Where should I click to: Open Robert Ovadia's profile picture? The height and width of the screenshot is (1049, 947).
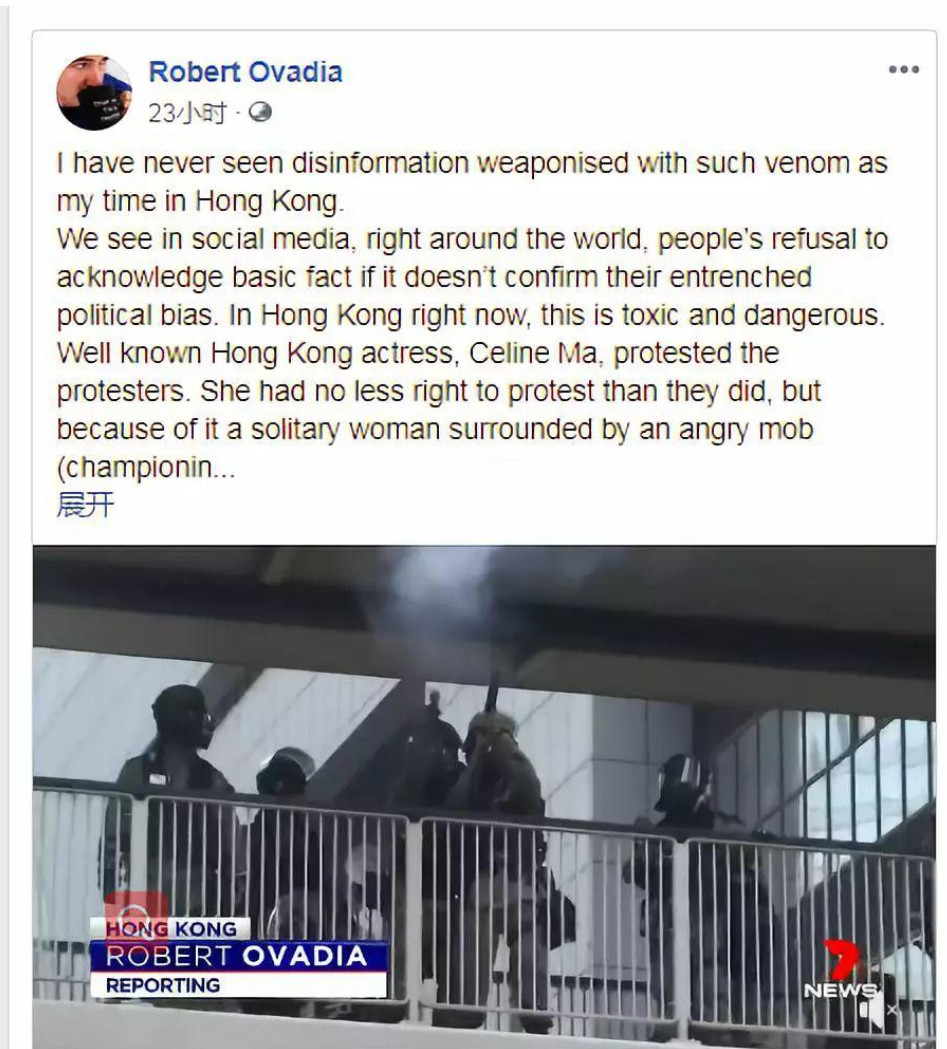click(94, 92)
